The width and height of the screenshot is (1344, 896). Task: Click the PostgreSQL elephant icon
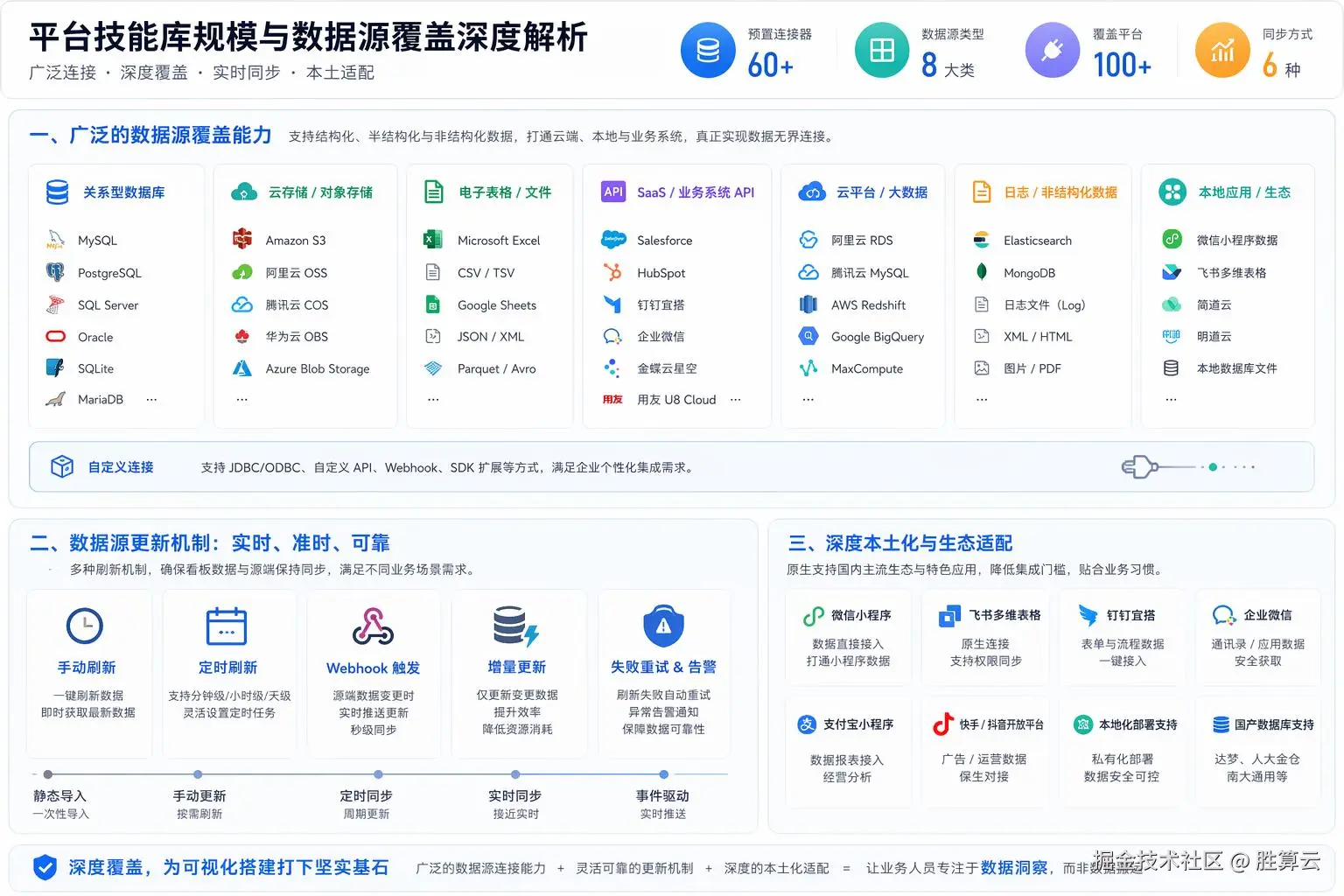tap(55, 272)
